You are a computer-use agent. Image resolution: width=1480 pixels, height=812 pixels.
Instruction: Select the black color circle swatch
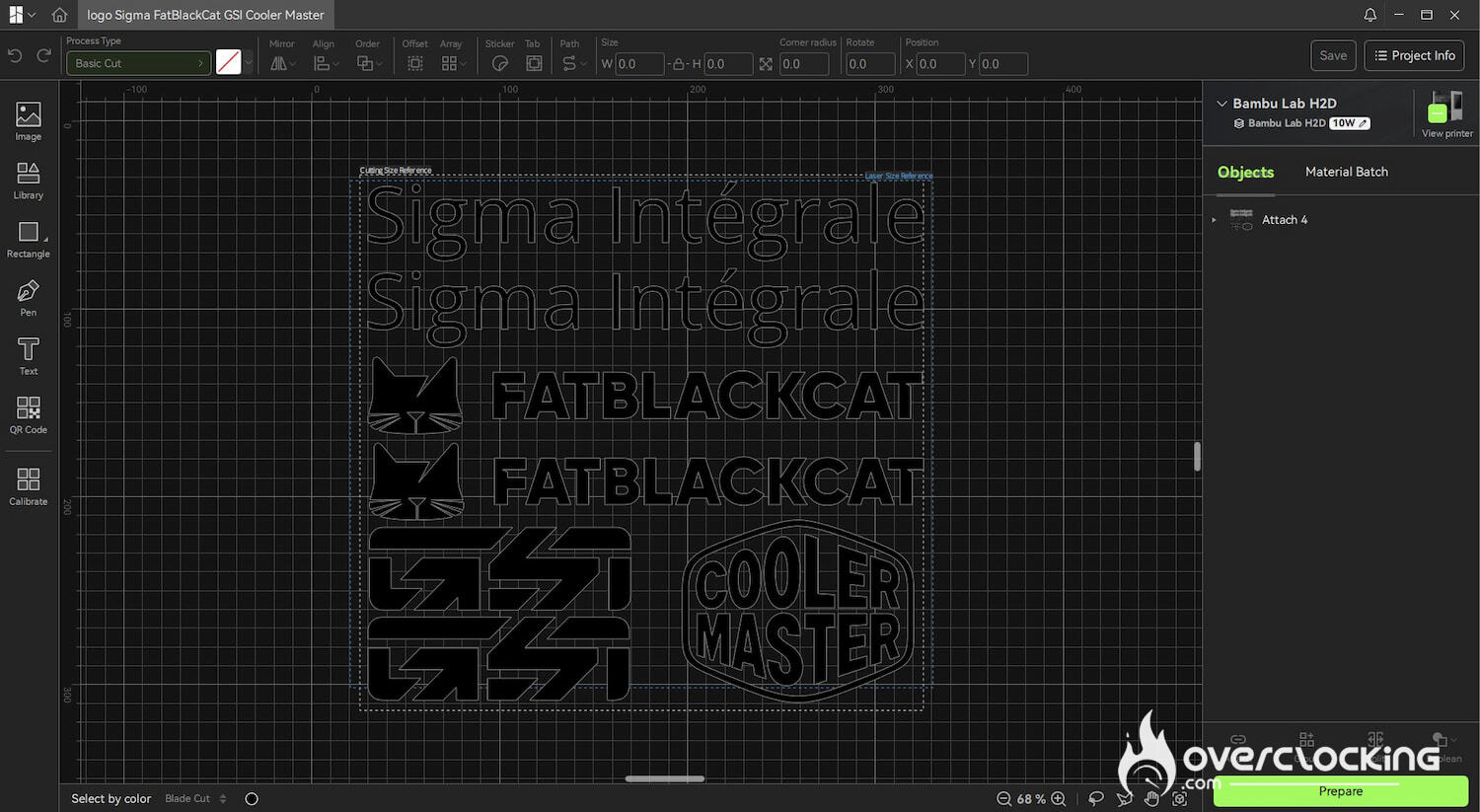252,799
